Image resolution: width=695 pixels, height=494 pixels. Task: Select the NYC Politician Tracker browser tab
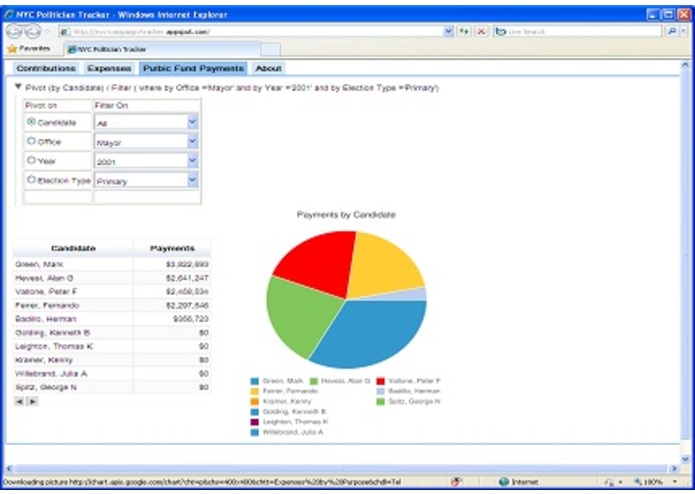[162, 49]
